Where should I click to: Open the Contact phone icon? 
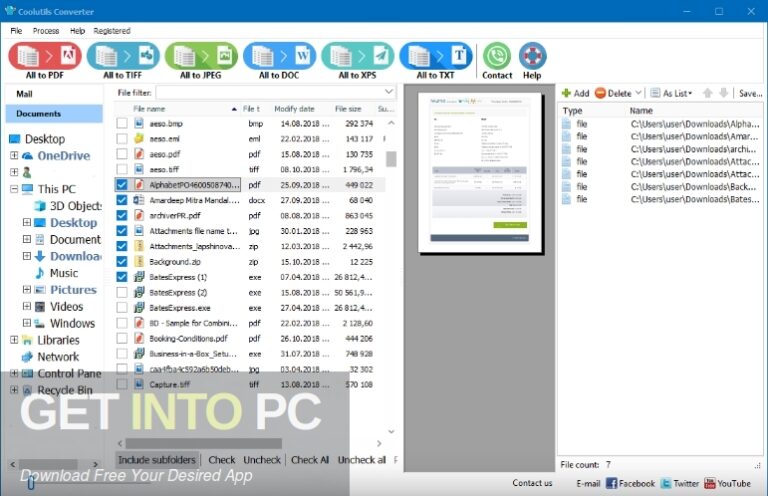(497, 56)
